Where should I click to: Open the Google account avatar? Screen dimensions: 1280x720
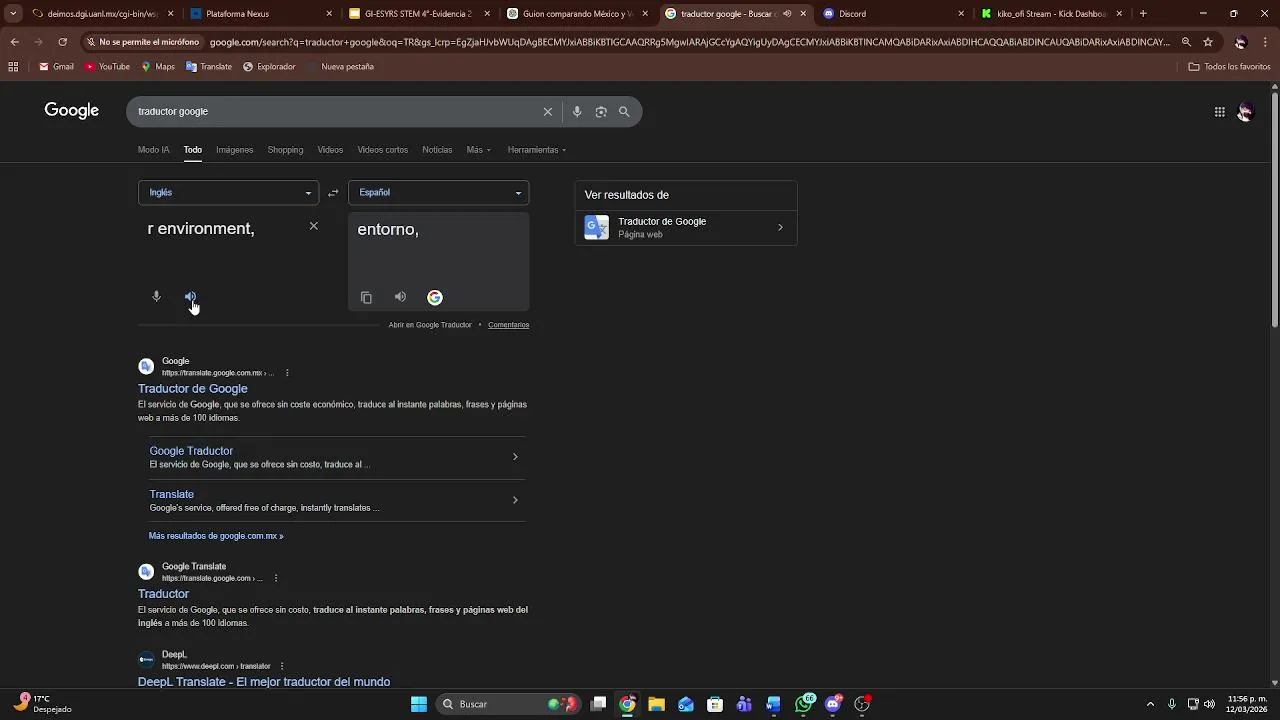(x=1245, y=112)
